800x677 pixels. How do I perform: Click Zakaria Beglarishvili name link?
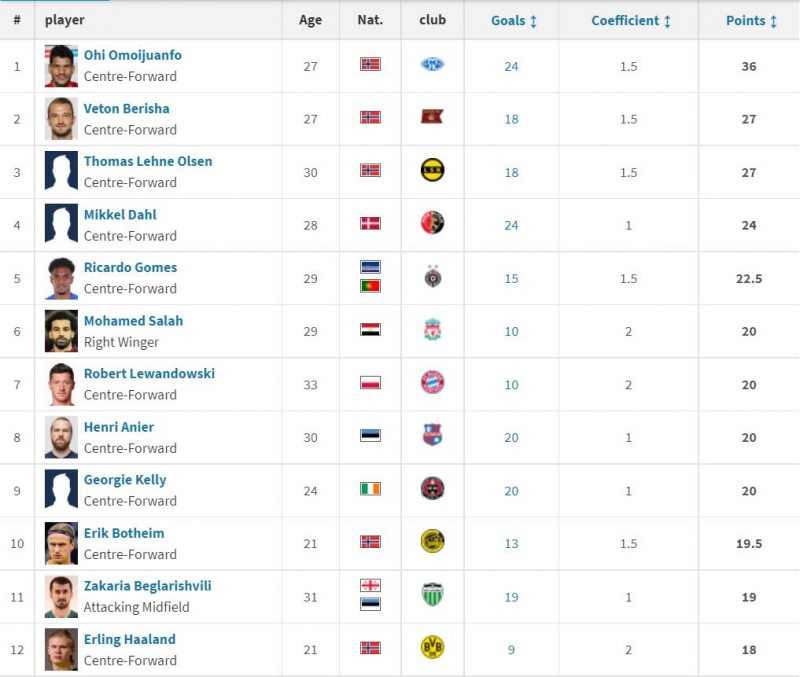147,586
